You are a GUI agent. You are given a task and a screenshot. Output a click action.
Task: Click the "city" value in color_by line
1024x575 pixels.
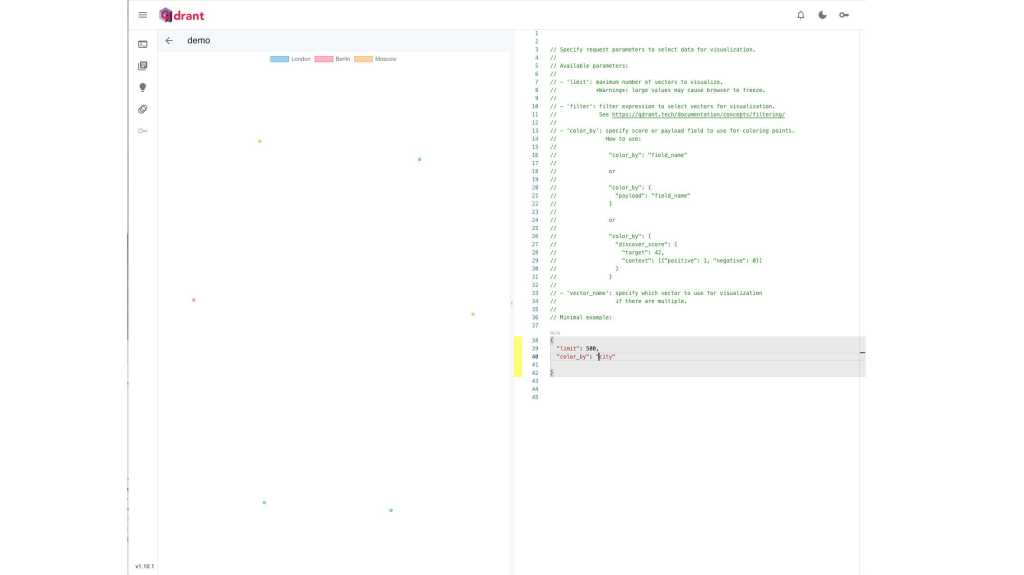point(606,357)
